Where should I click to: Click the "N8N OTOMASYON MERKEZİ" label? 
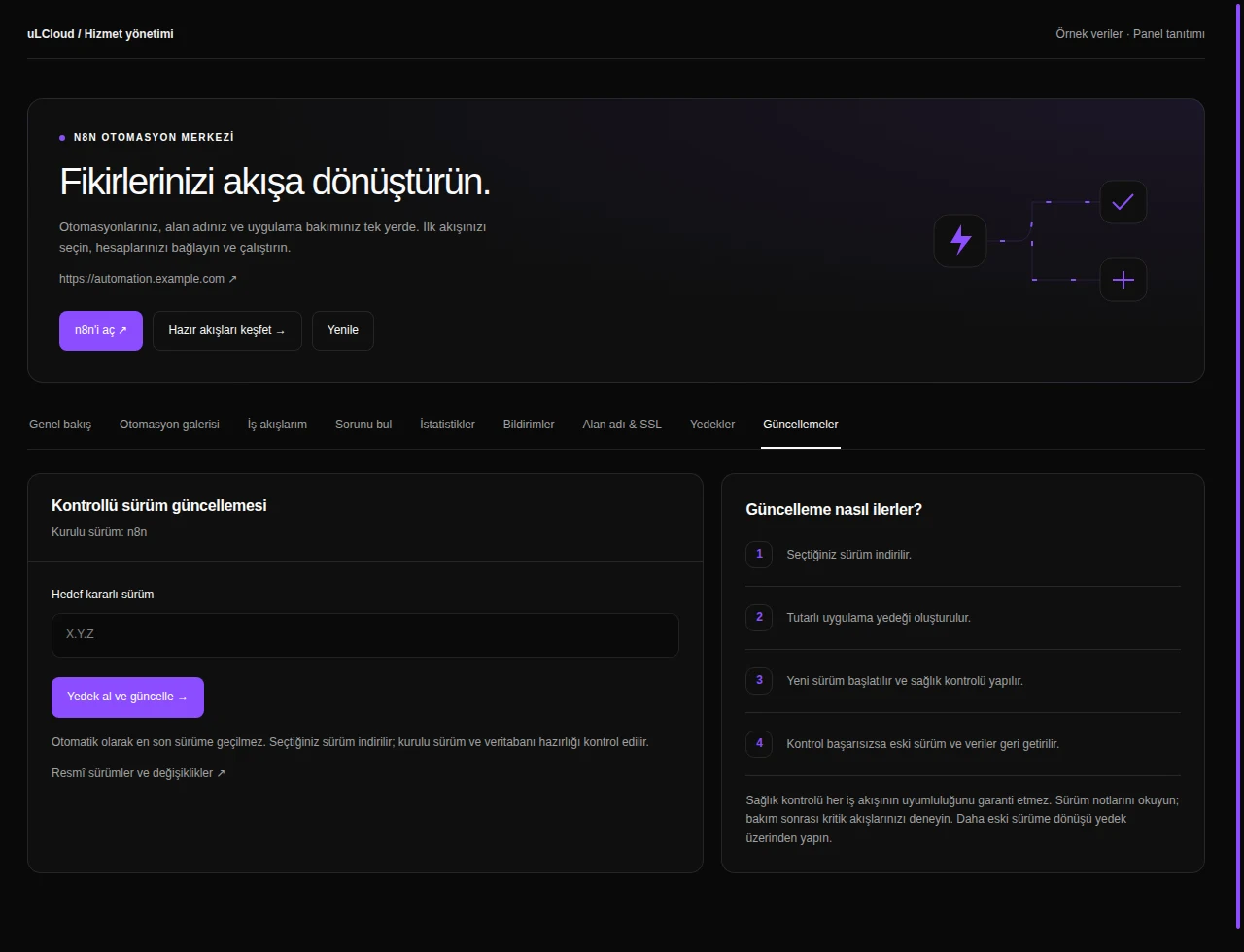pyautogui.click(x=154, y=138)
